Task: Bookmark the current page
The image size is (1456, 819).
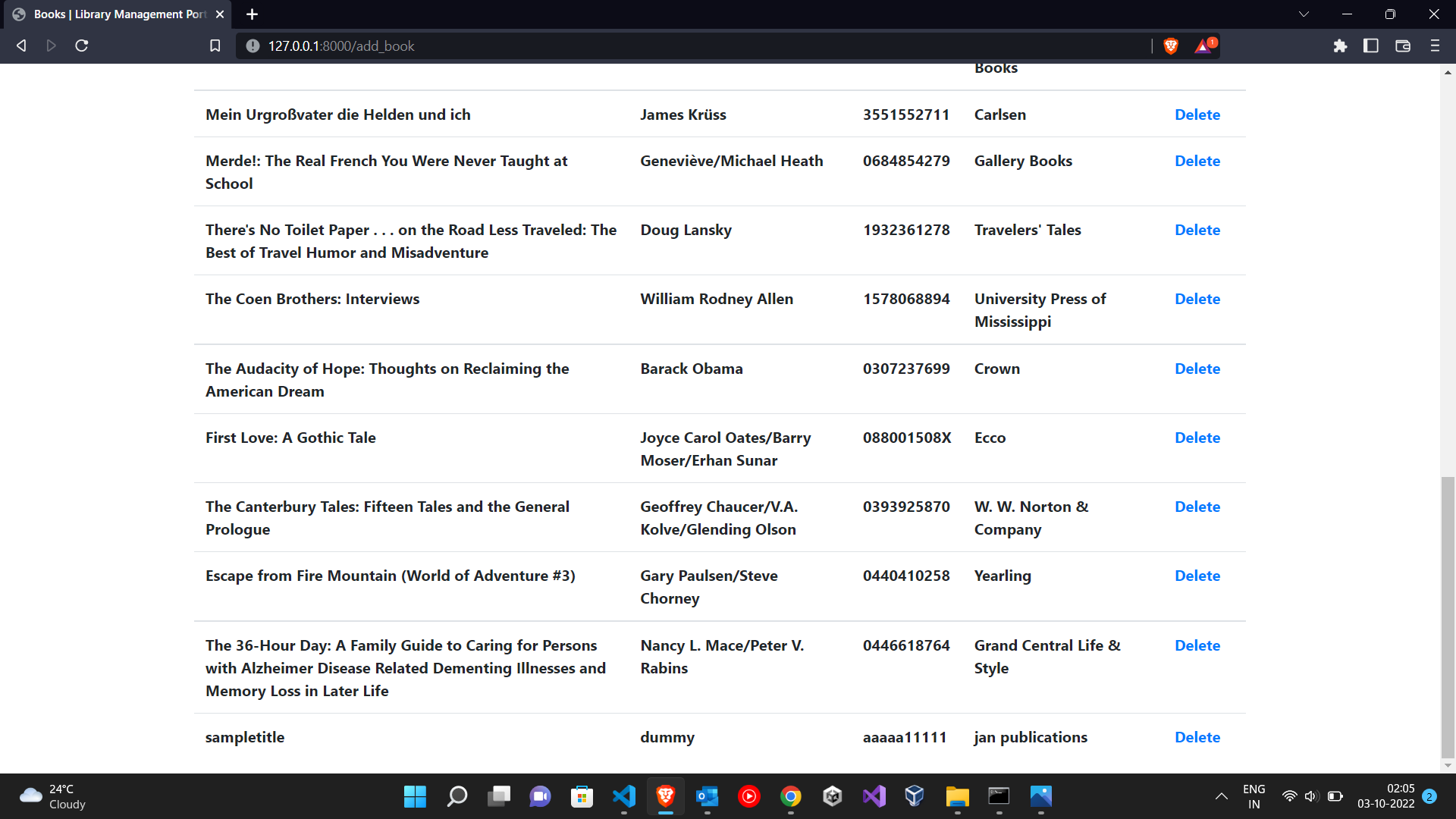Action: click(x=215, y=45)
